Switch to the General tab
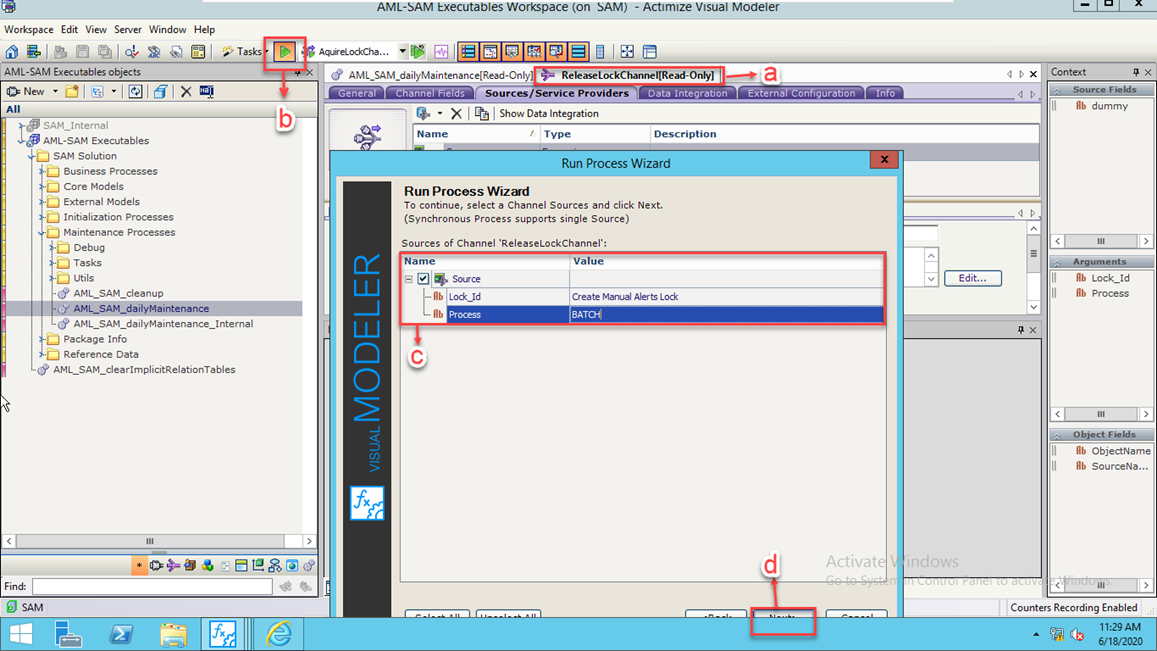1157x651 pixels. click(357, 93)
